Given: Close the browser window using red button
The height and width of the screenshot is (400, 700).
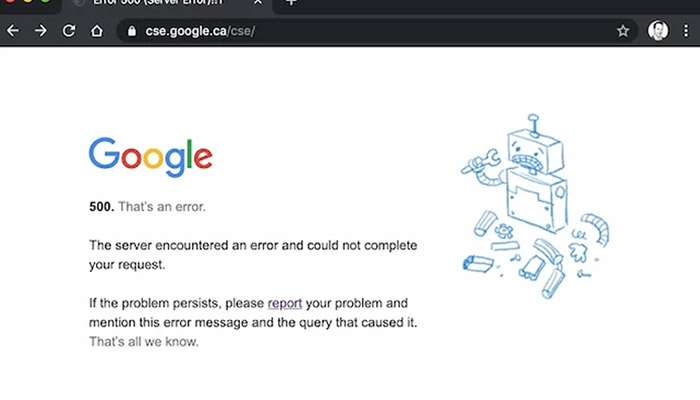Looking at the screenshot, I should click(7, 2).
